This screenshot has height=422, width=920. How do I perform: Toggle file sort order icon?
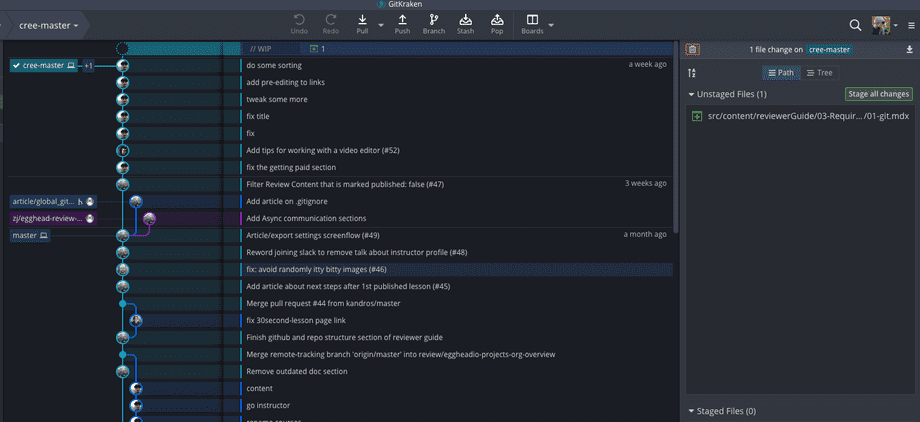(692, 73)
